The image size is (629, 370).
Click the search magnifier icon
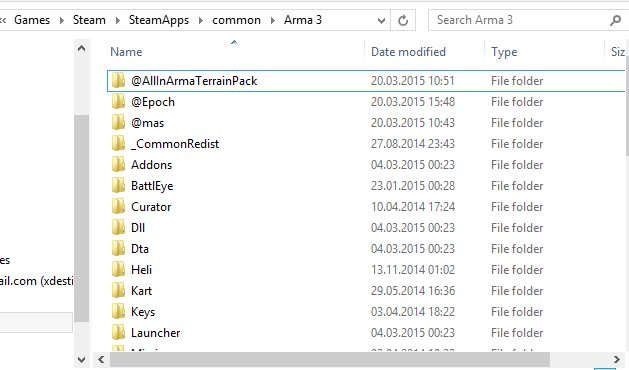615,20
